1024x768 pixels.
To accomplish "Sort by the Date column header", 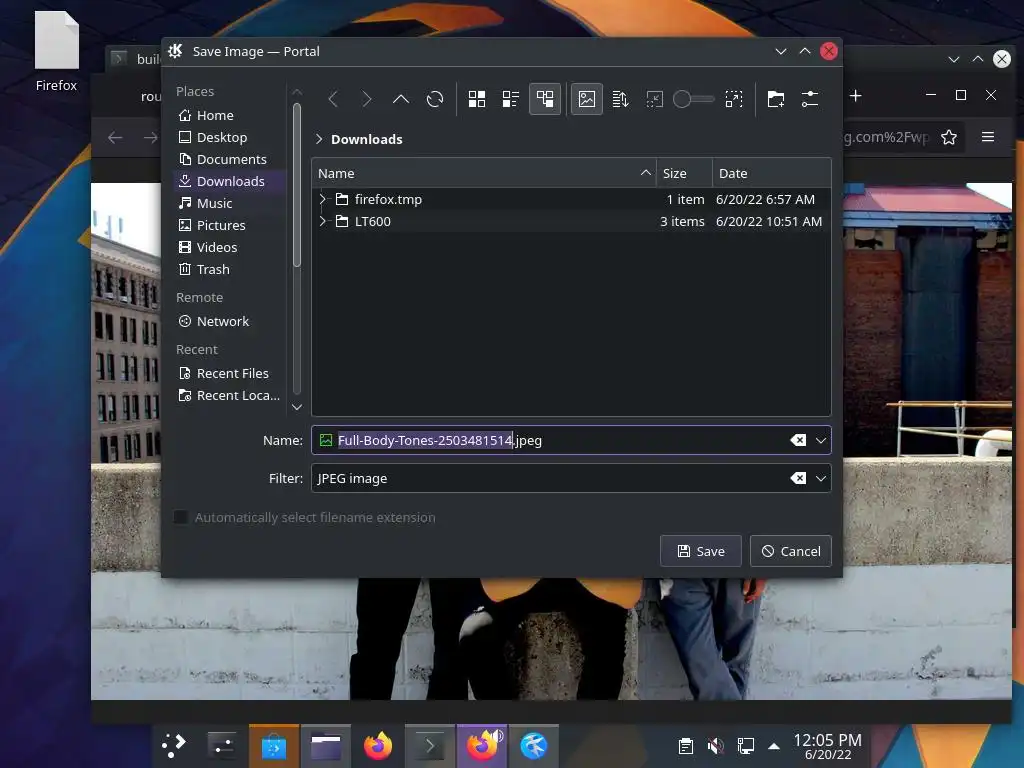I will (771, 173).
